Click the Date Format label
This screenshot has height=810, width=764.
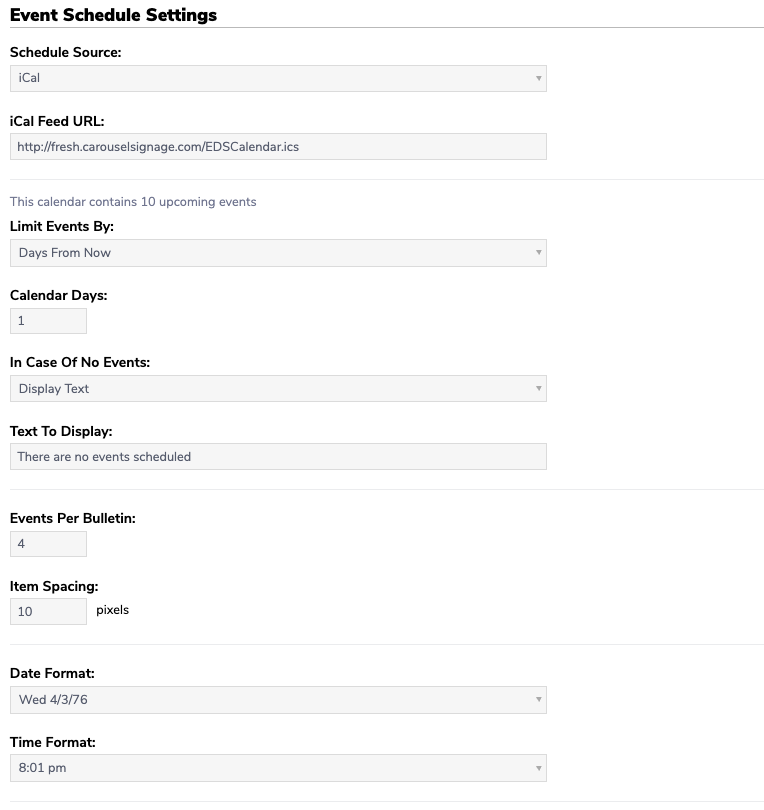52,673
